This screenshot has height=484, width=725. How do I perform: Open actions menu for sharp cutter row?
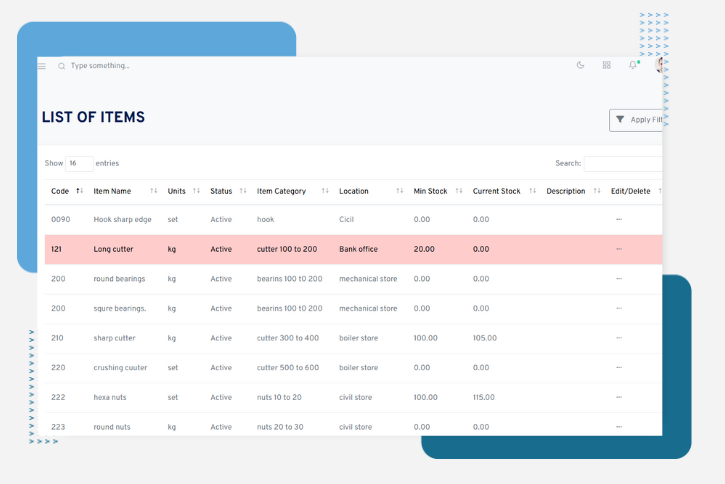click(618, 338)
